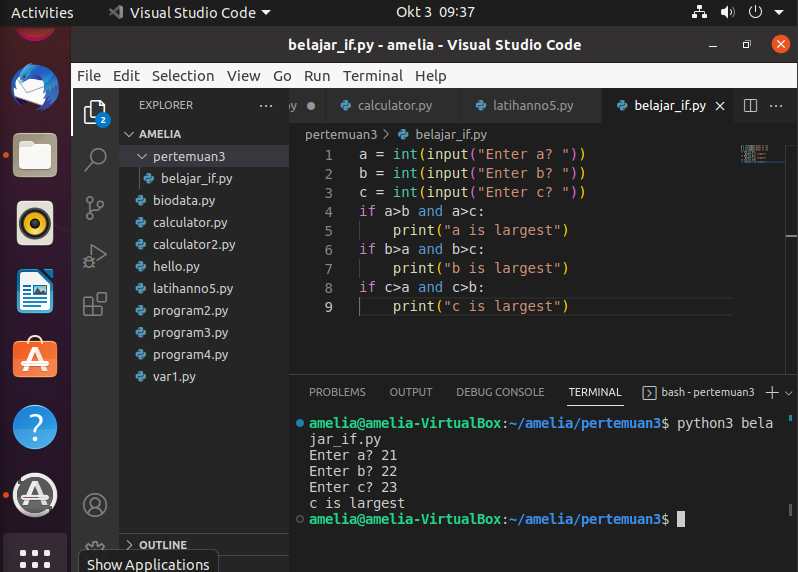The width and height of the screenshot is (798, 572).
Task: Open LibreOffice Writer from the dock
Action: click(35, 291)
